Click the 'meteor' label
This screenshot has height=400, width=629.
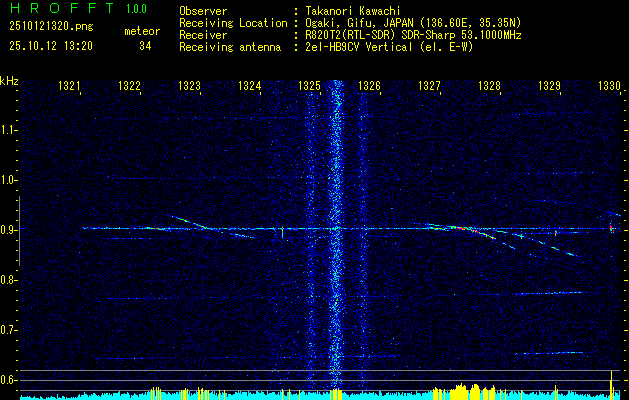point(142,31)
